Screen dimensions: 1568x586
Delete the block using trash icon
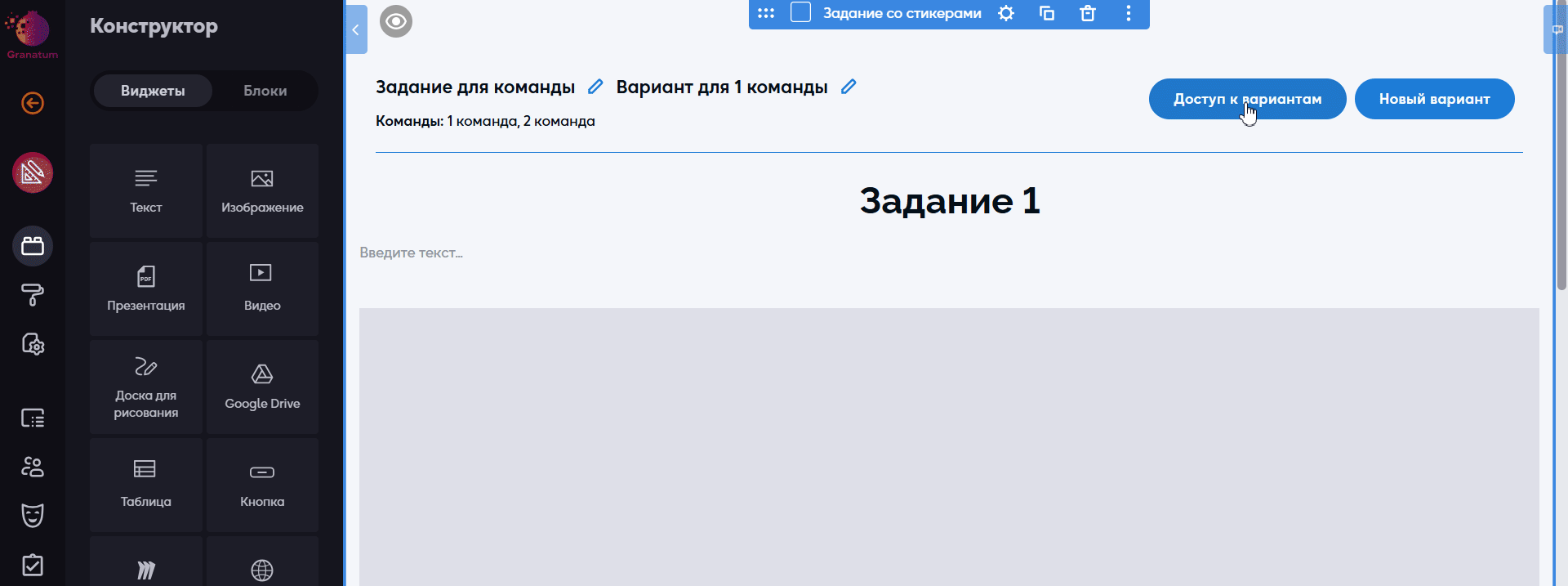pos(1087,14)
